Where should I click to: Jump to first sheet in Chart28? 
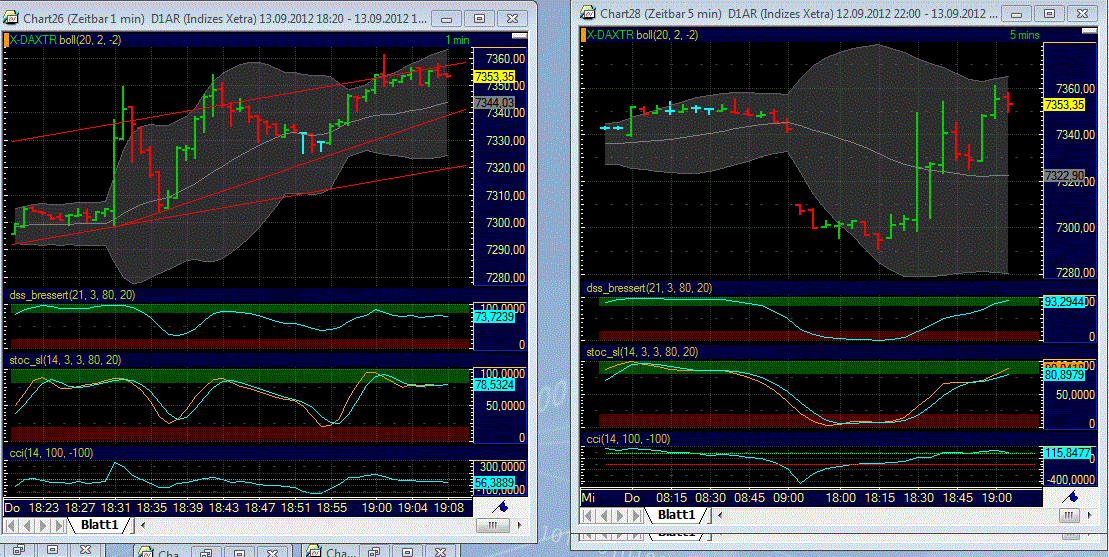[x=589, y=515]
